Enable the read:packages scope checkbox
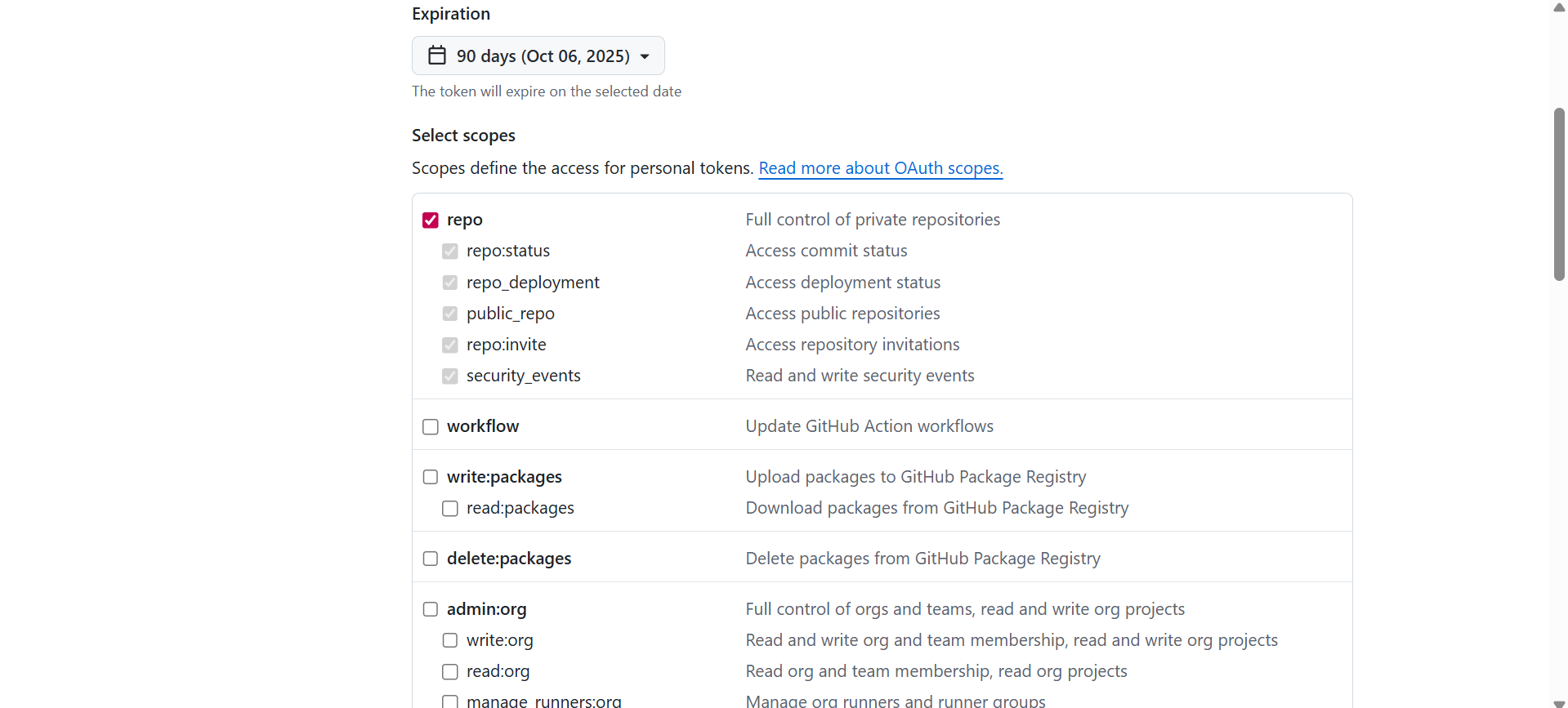Screen dimensions: 1568x708 tap(450, 508)
